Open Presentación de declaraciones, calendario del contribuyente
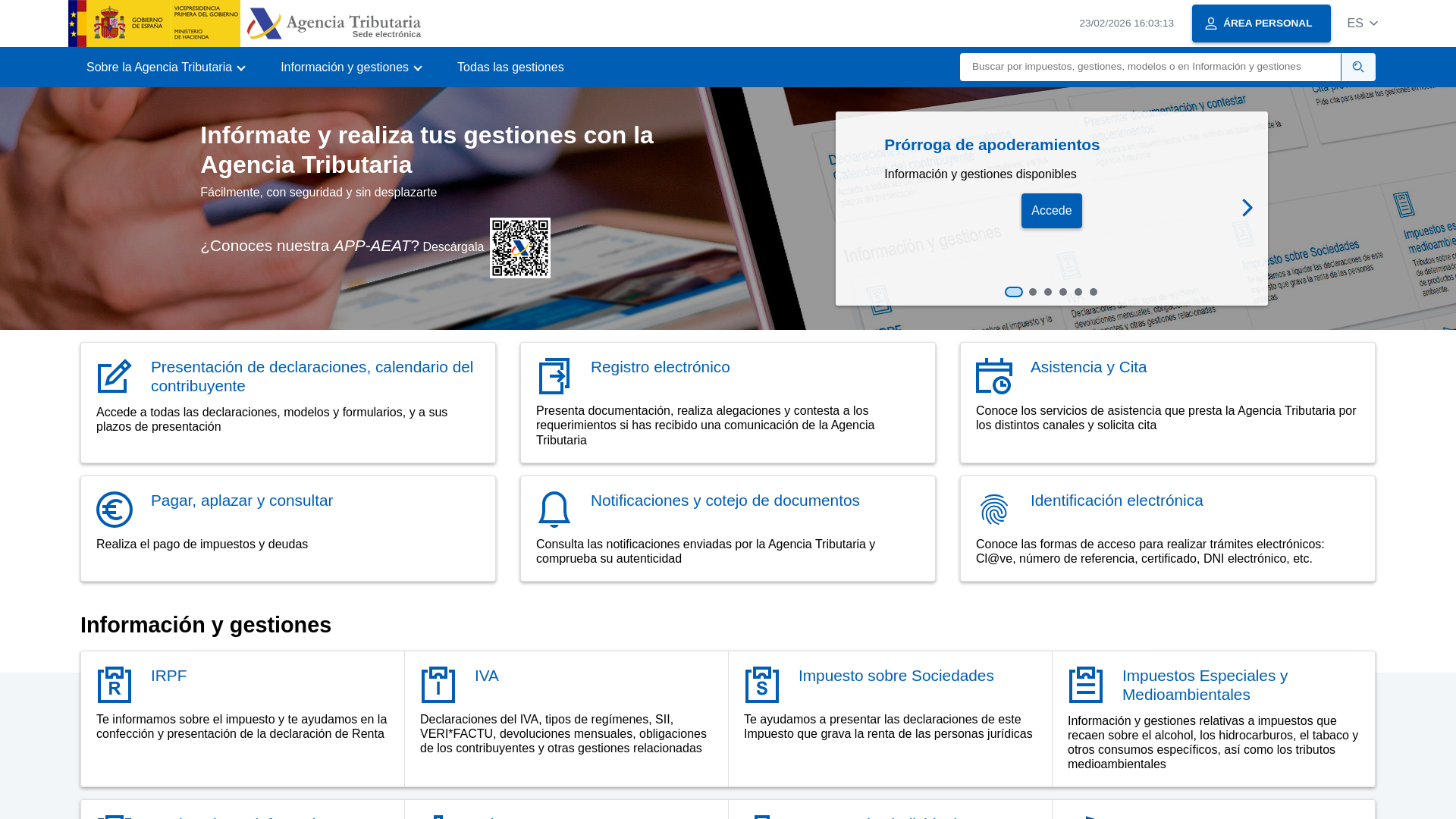Image resolution: width=1456 pixels, height=819 pixels. click(312, 376)
